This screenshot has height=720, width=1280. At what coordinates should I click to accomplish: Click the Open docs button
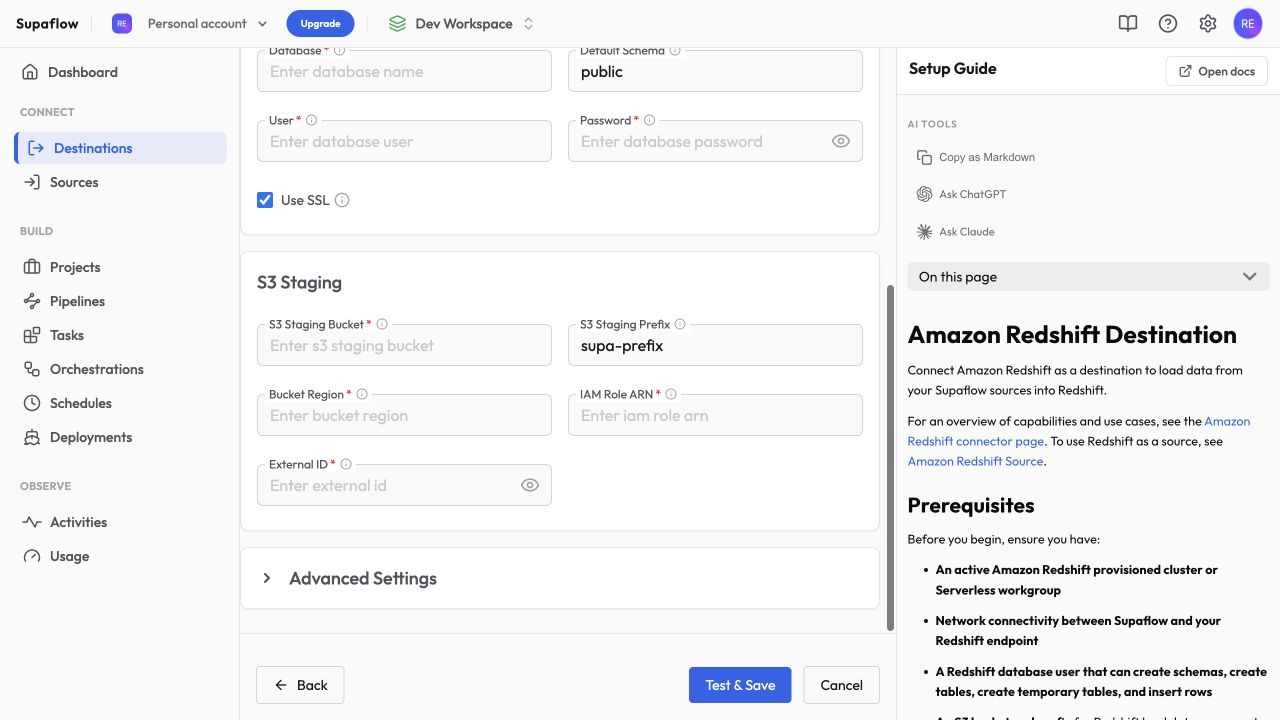1217,71
